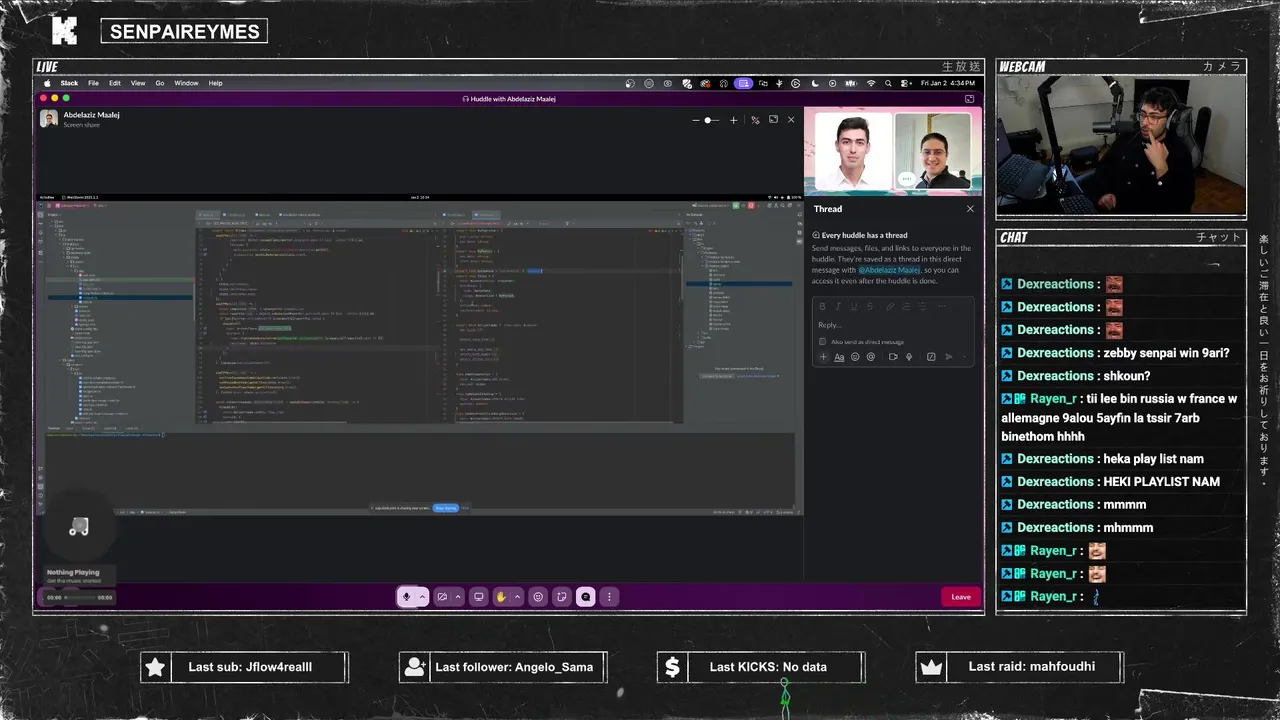Viewport: 1280px width, 720px height.
Task: Open send options arrow beside send
Action: [964, 357]
